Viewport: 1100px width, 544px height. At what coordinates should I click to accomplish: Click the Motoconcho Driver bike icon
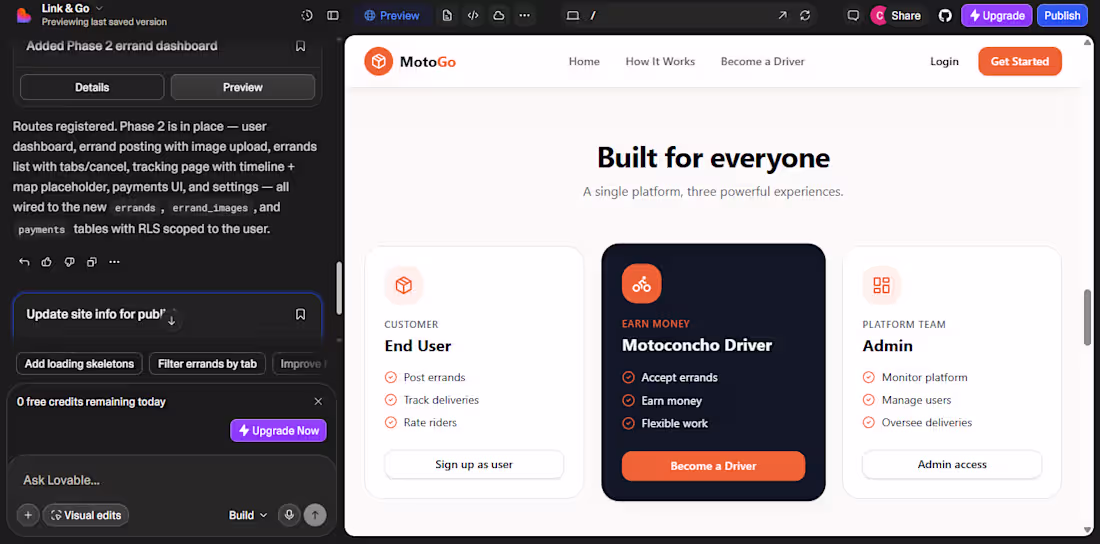coord(641,284)
